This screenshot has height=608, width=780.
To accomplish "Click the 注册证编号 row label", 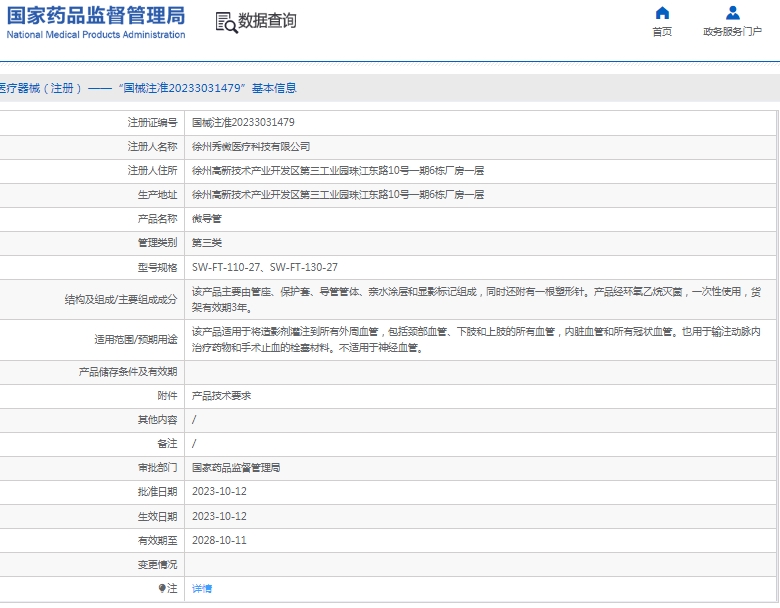I will tap(152, 122).
